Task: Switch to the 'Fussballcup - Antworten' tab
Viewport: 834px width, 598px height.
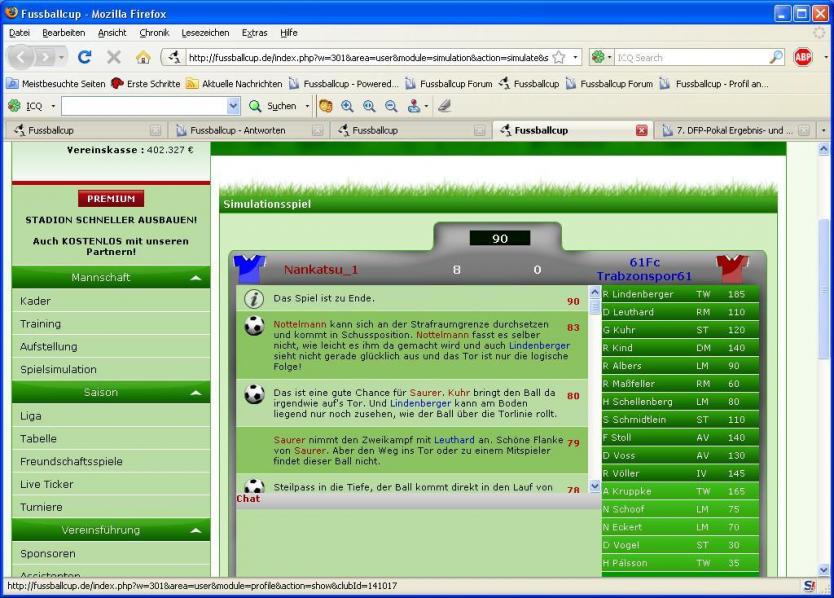Action: pyautogui.click(x=238, y=130)
